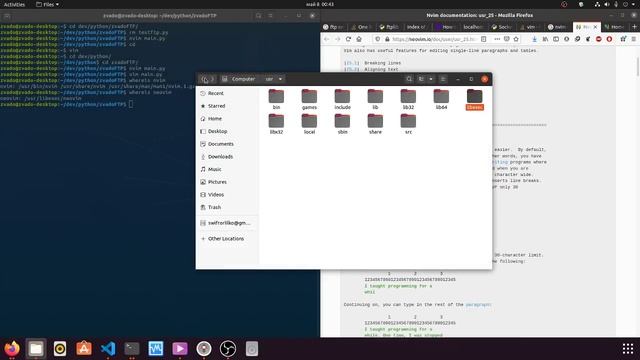This screenshot has height=360, width=640.
Task: Open the sbin folder
Action: 342,124
